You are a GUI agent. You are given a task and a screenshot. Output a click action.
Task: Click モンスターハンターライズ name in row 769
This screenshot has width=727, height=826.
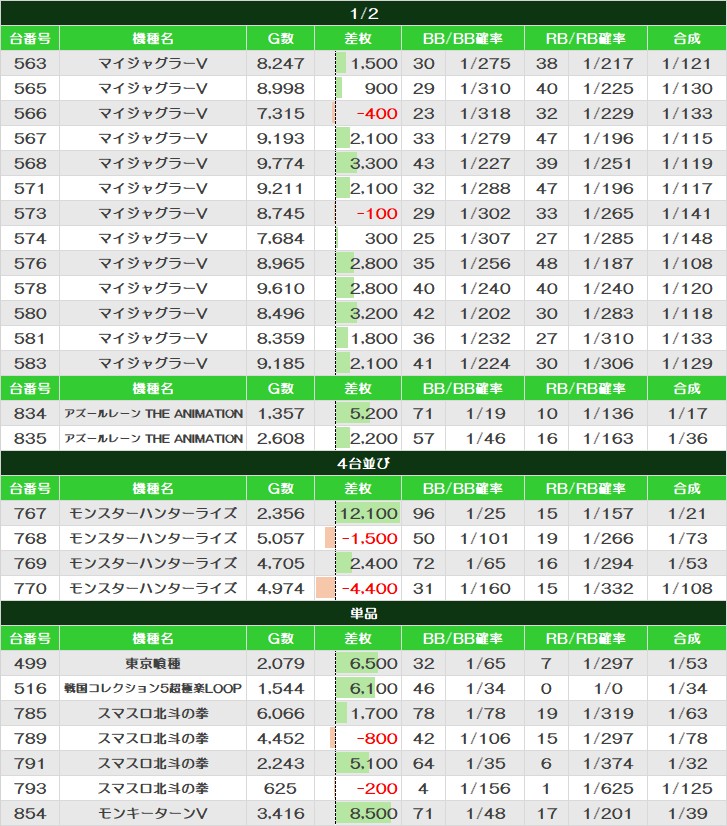153,564
